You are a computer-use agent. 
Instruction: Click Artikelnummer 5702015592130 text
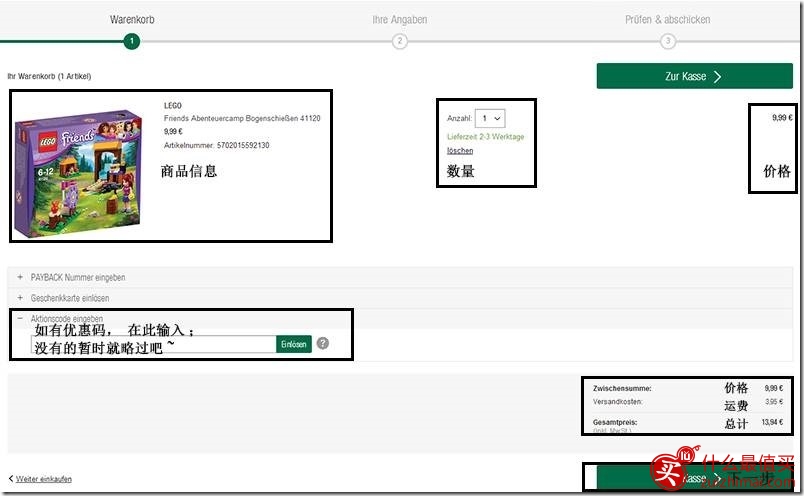pyautogui.click(x=216, y=145)
